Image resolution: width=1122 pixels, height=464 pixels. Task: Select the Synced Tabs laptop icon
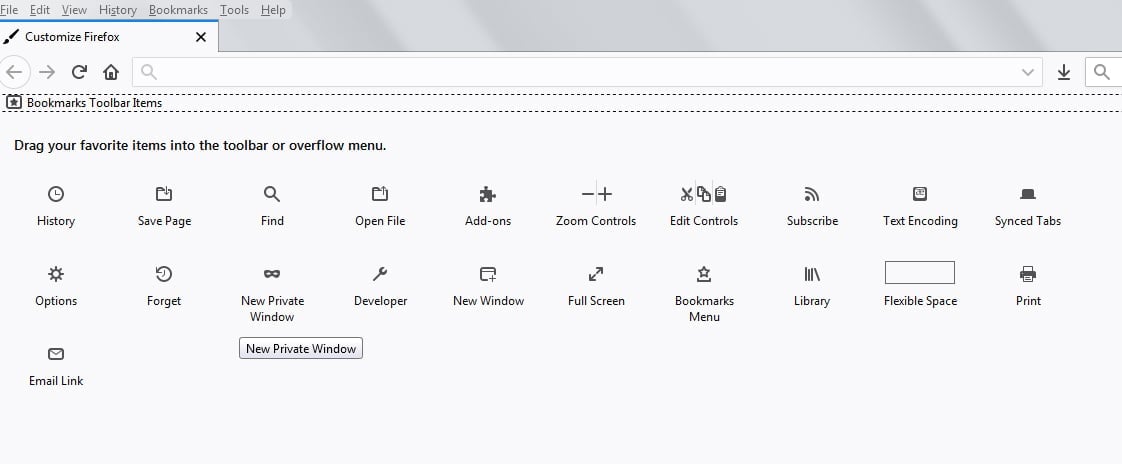tap(1028, 194)
